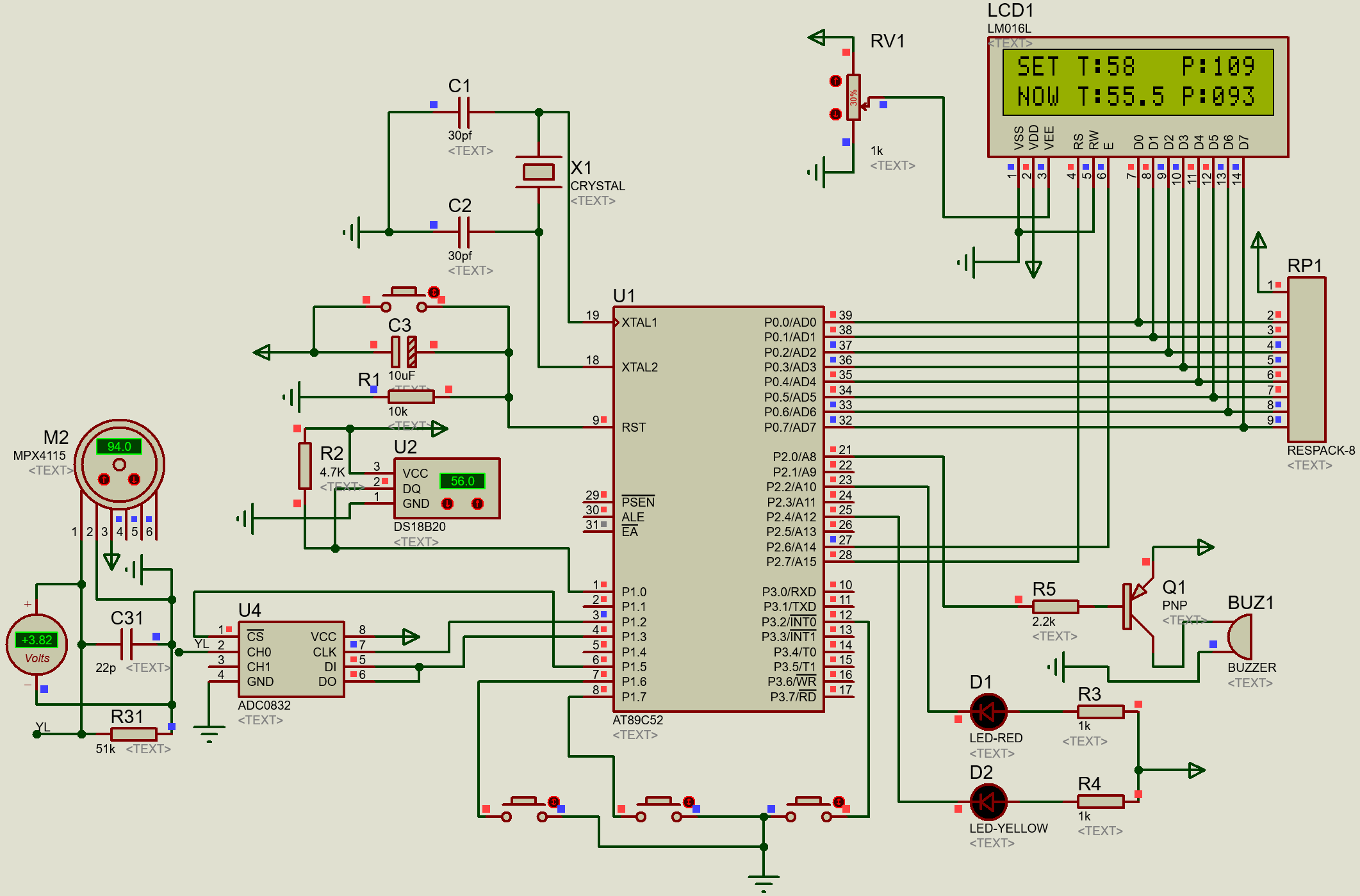Select the voltmeter showing +3.82 Volts
Image resolution: width=1360 pixels, height=896 pixels.
click(37, 644)
